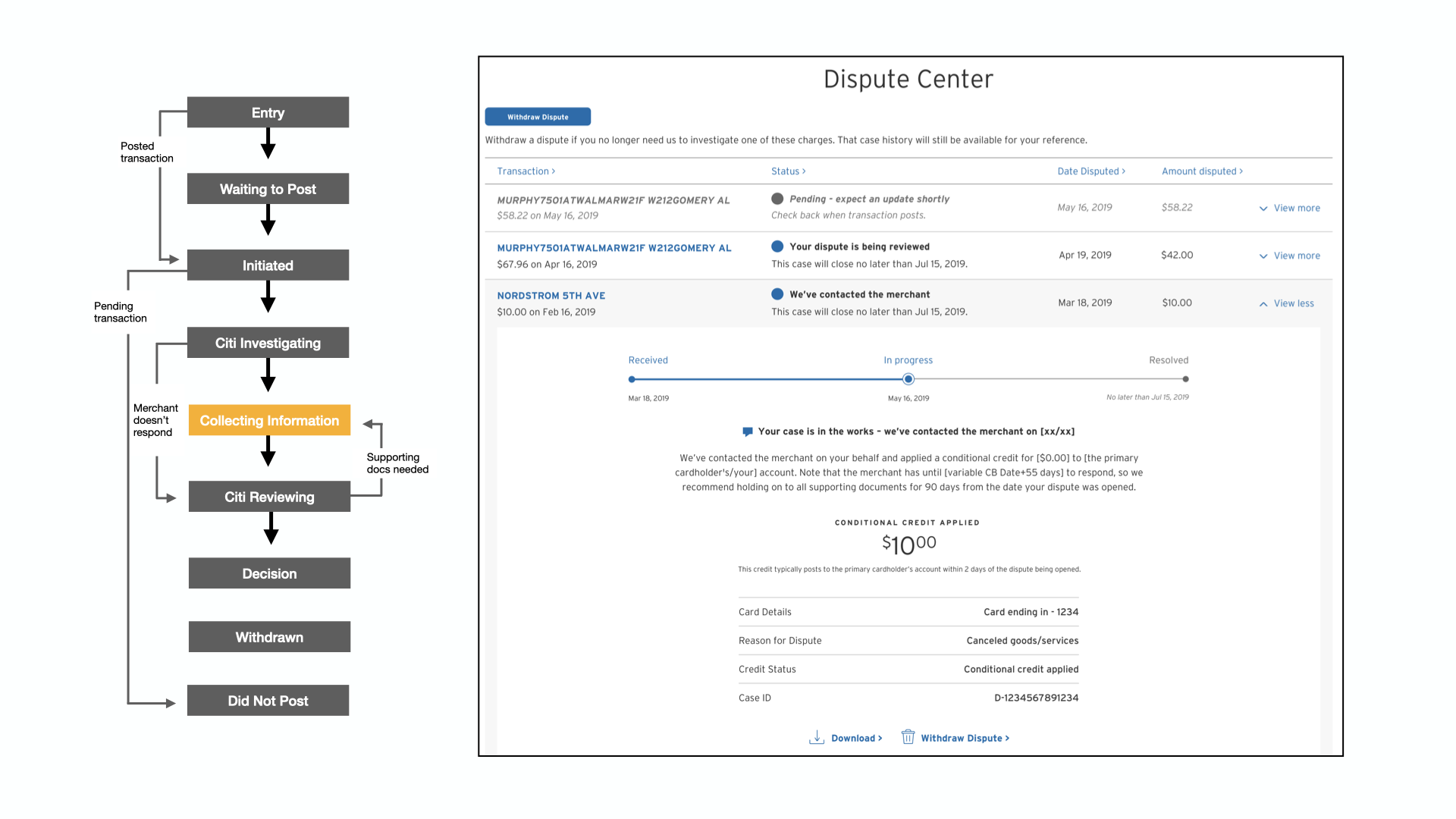Sort by Amount disputed column header
The image size is (1456, 819).
pyautogui.click(x=1201, y=171)
